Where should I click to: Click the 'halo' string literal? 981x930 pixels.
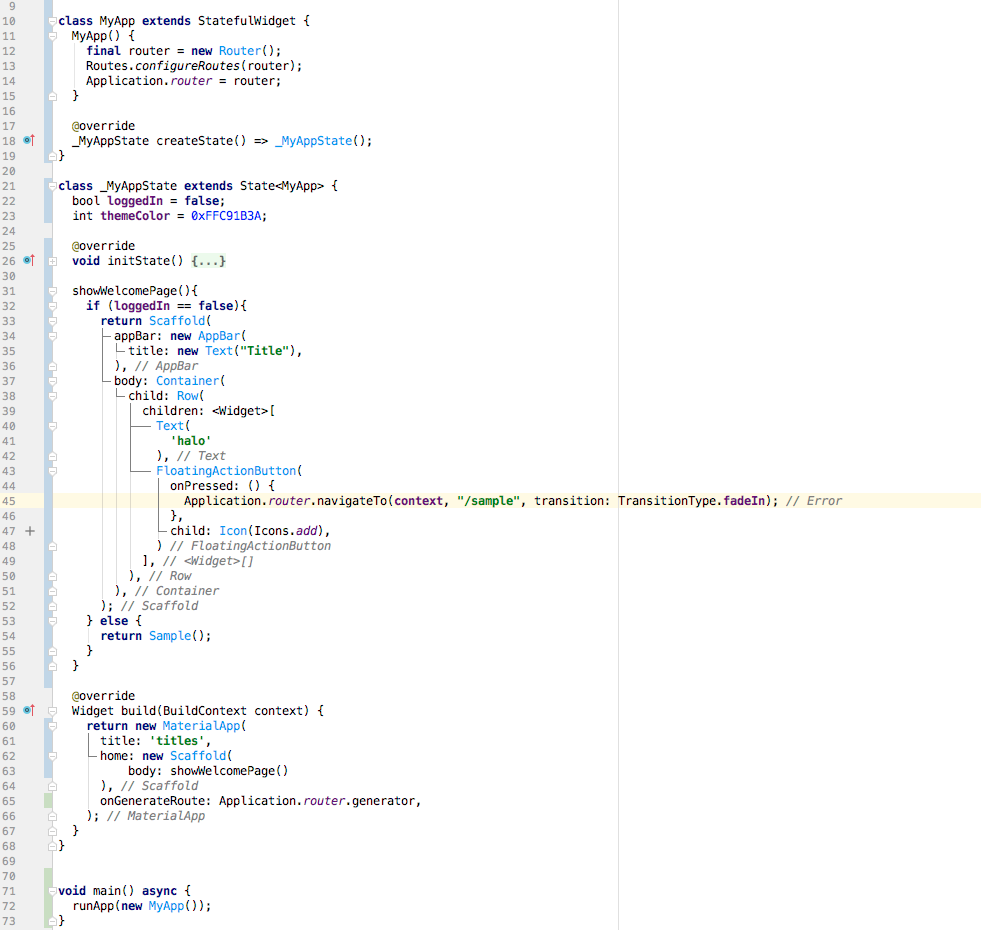pyautogui.click(x=192, y=440)
